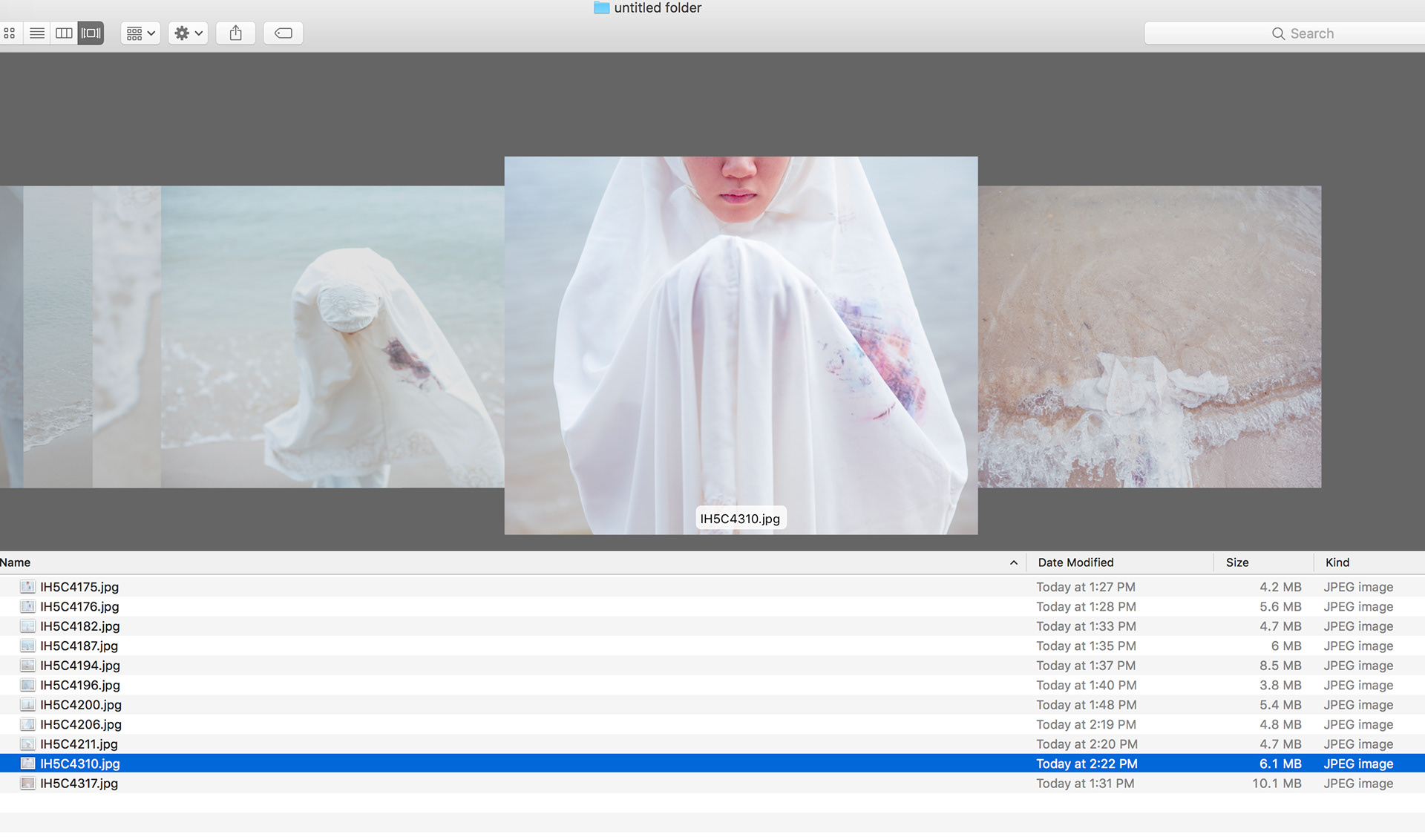Select the centered IH5C4310.jpg cover preview
This screenshot has height=840, width=1425.
[x=741, y=345]
